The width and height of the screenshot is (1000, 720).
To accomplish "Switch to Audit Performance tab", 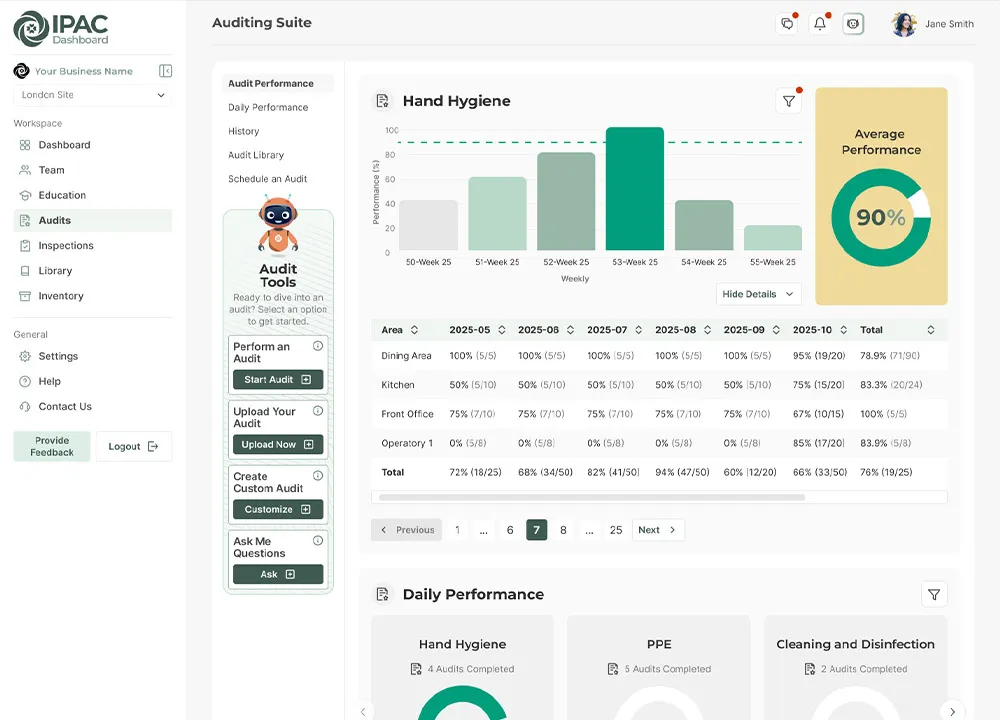I will (x=278, y=84).
